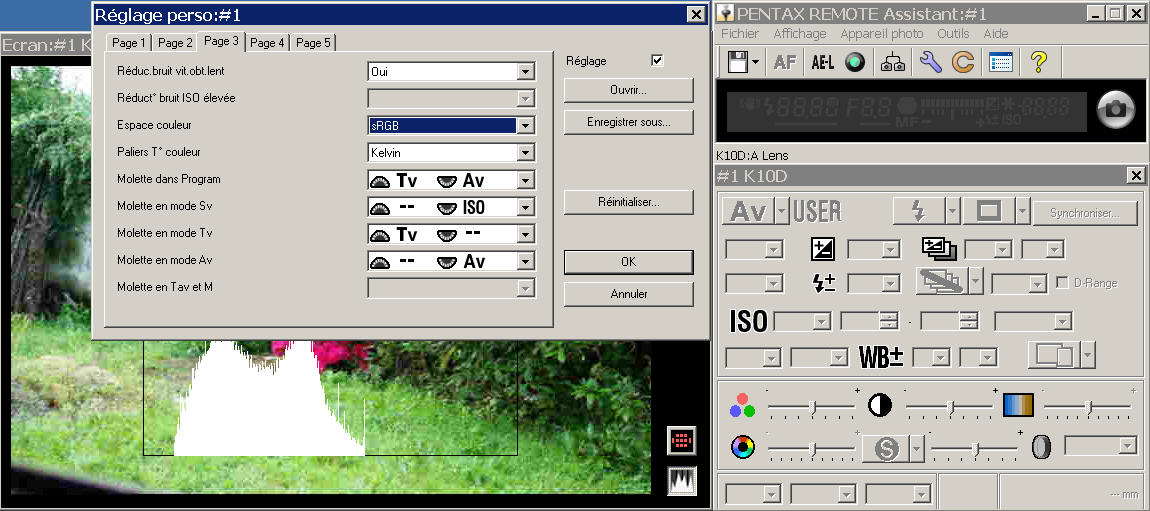Click the exposure bracketing icon
The width and height of the screenshot is (1150, 511).
coord(940,249)
